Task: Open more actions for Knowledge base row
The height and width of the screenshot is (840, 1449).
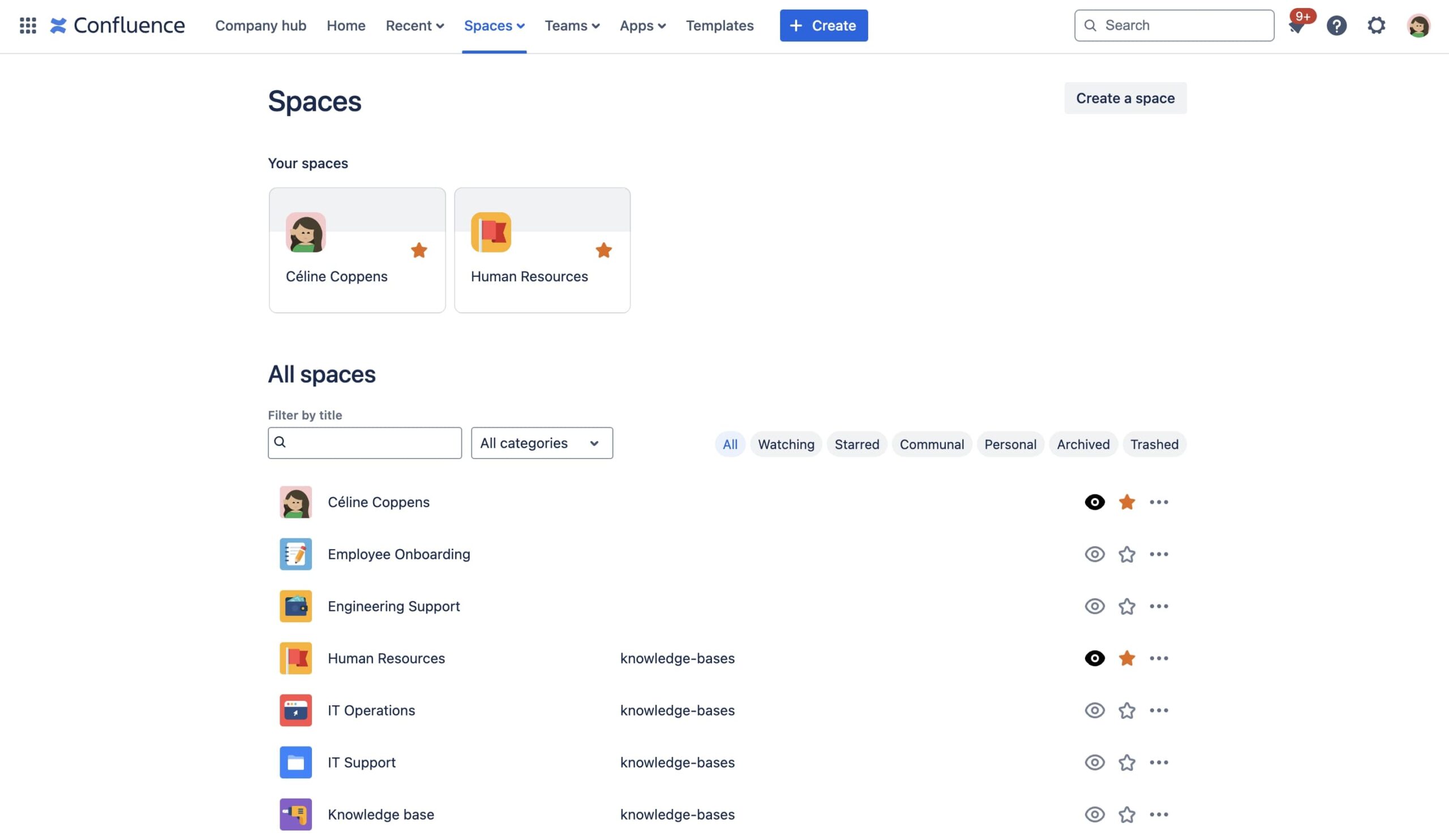Action: coord(1159,814)
